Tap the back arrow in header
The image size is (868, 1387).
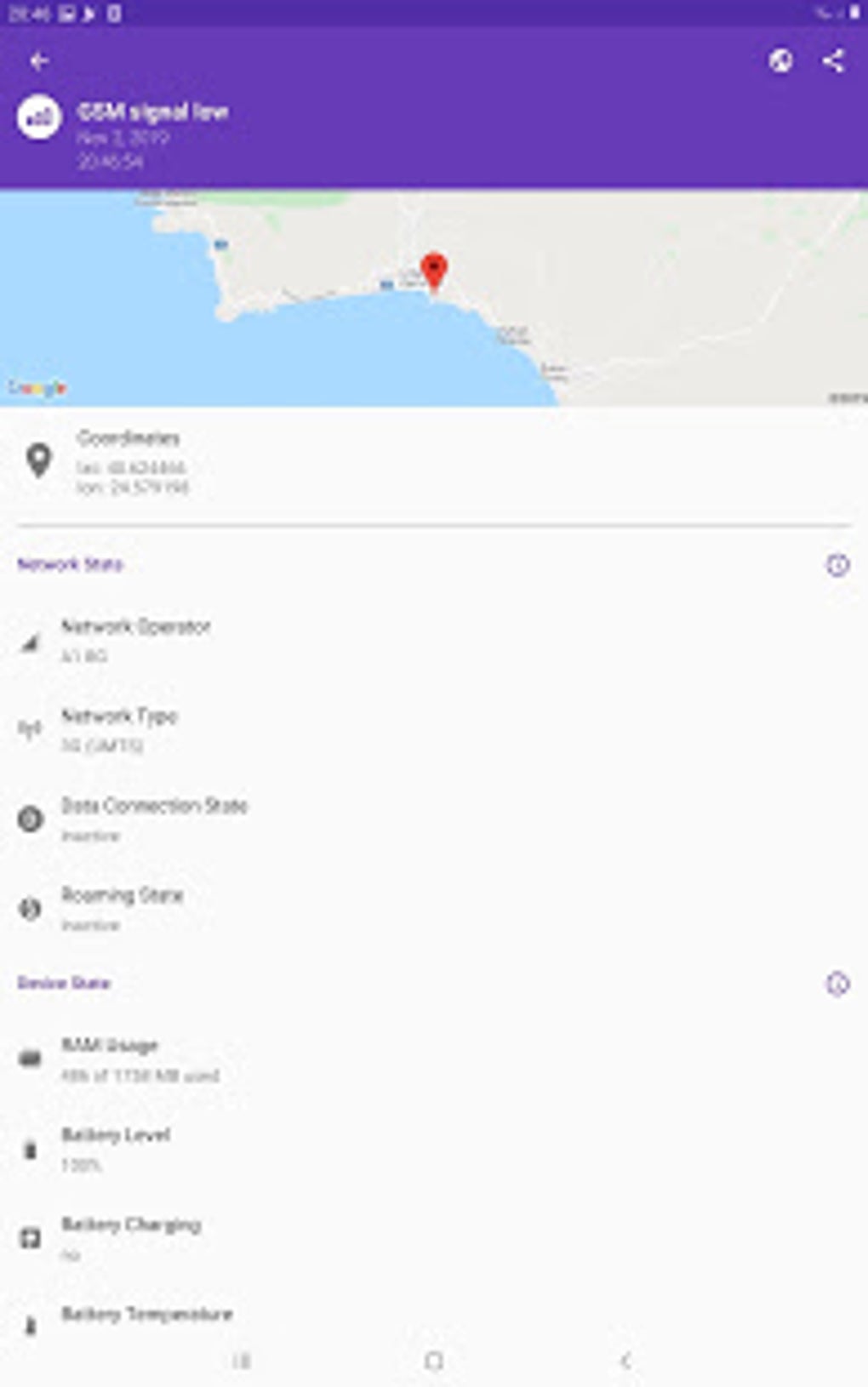tap(39, 61)
